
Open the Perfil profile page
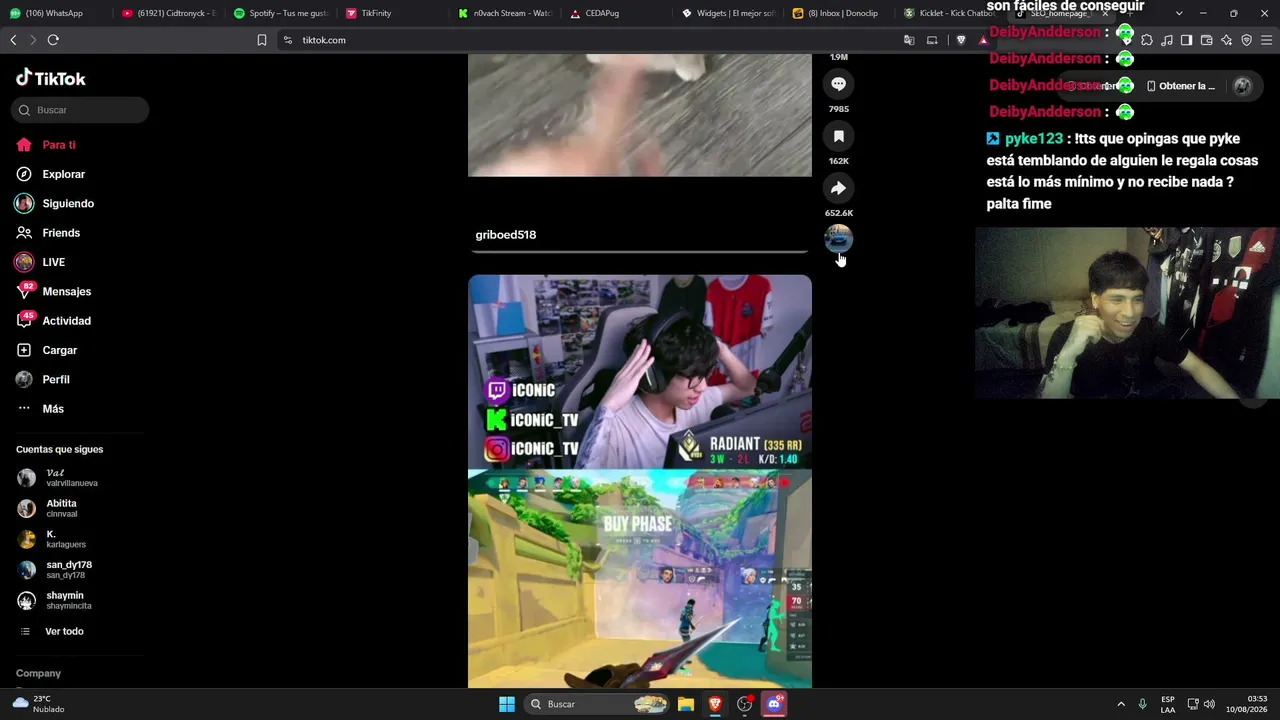[x=56, y=380]
